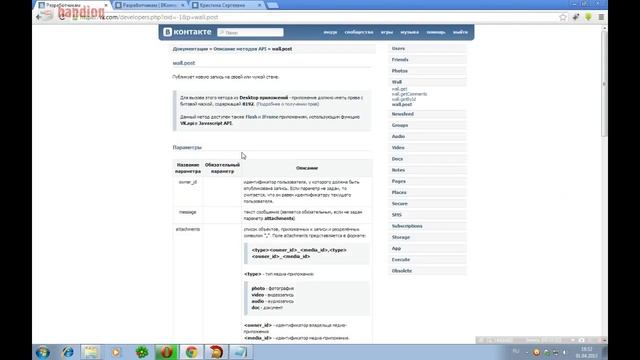Screen dimensions: 640x360
Task: Switch to the second 'Разработчикам | ВКонтакте' tab
Action: pyautogui.click(x=149, y=5)
